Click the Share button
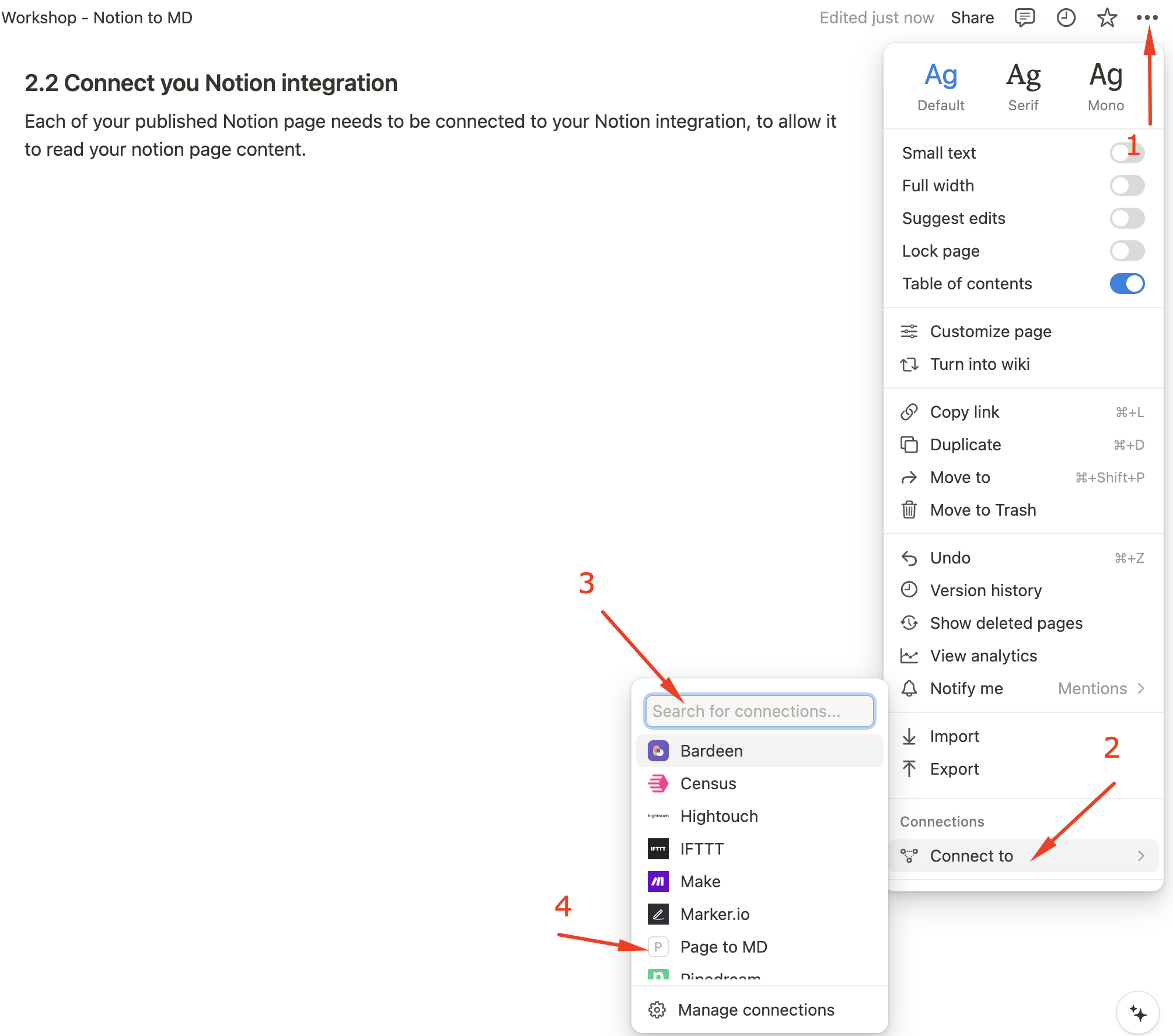Viewport: 1173px width, 1036px height. (972, 17)
